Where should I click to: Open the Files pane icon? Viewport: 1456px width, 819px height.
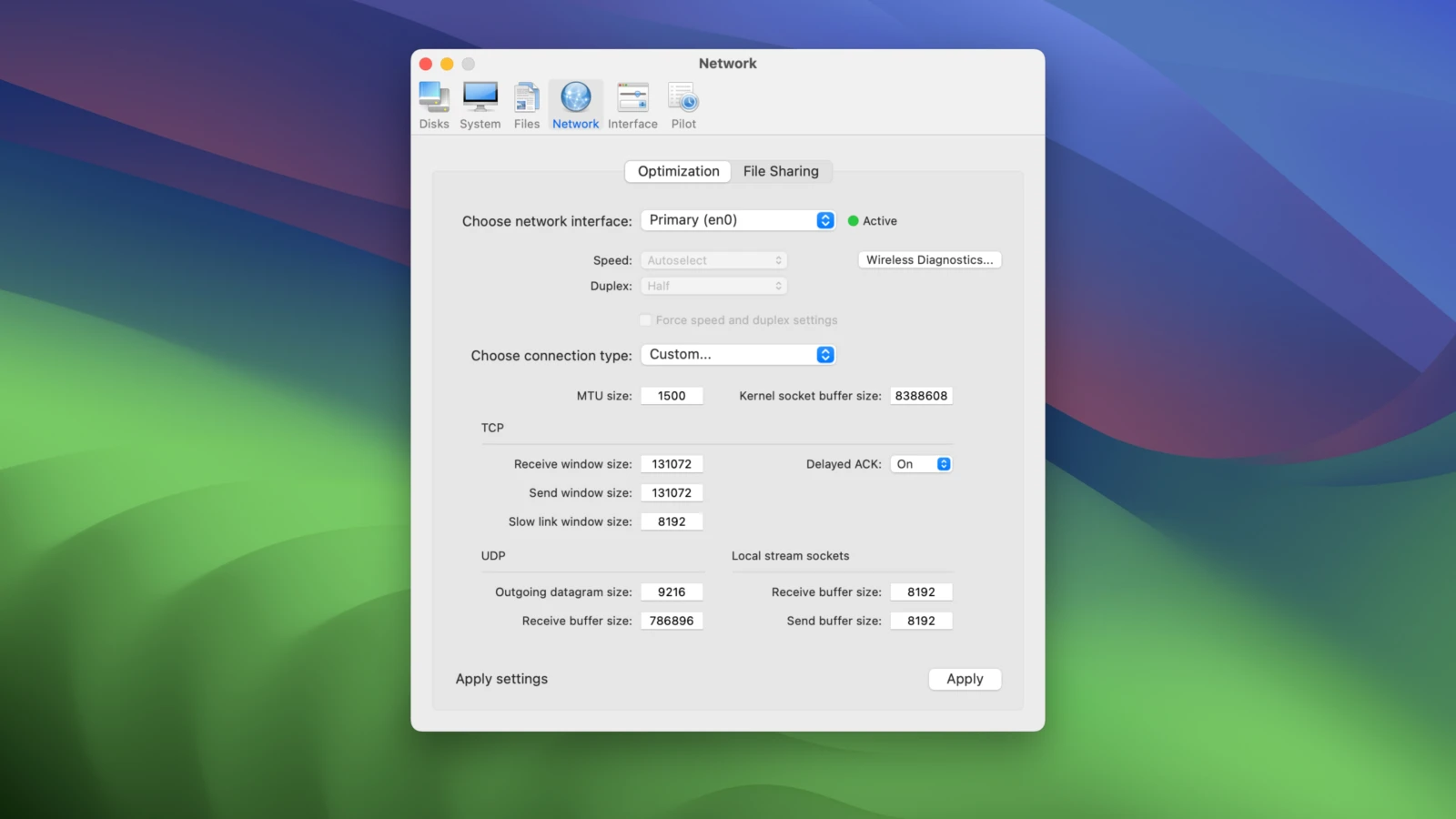[x=527, y=98]
